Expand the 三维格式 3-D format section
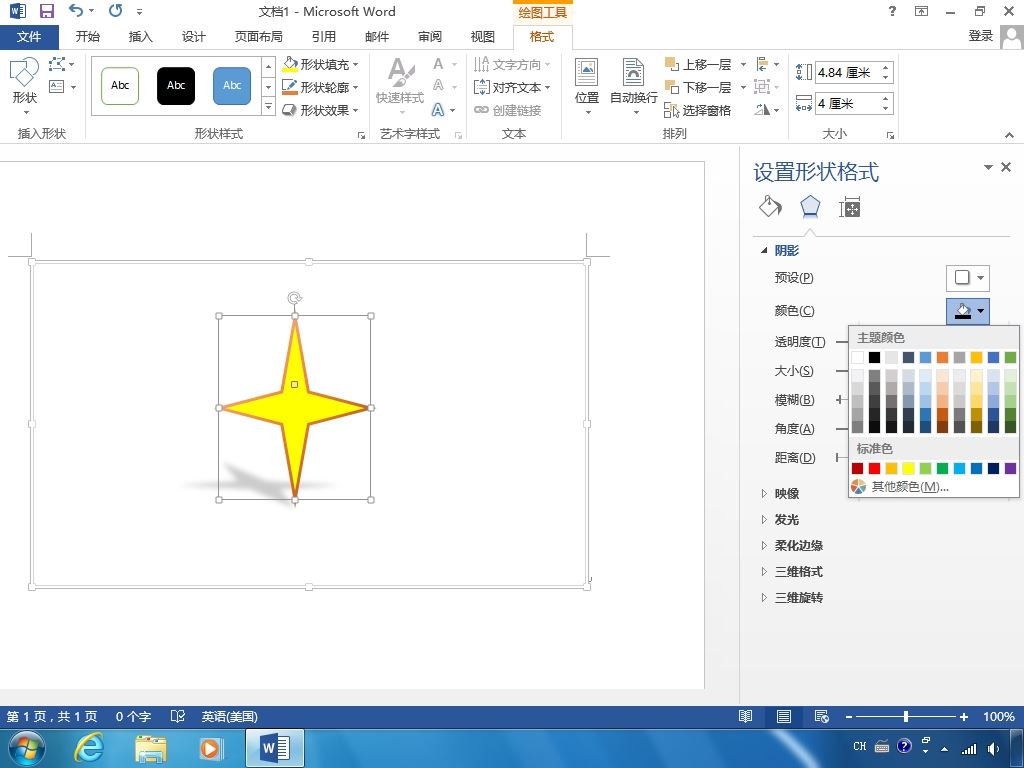Image resolution: width=1024 pixels, height=768 pixels. tap(763, 571)
